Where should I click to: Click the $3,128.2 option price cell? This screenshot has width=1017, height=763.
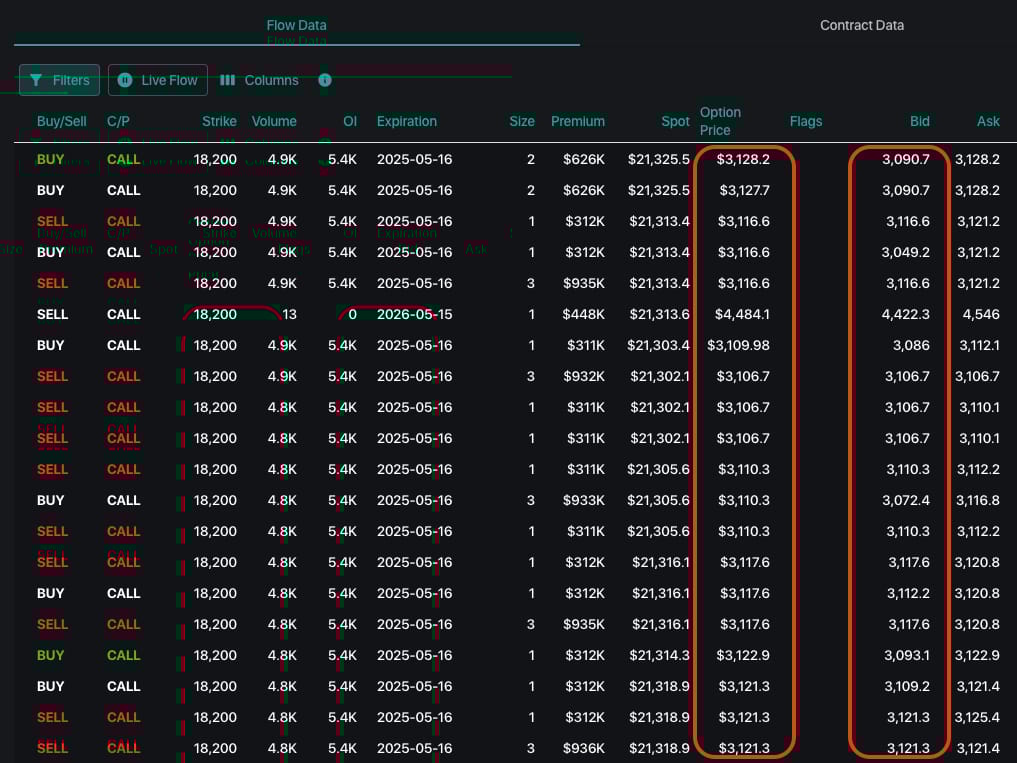[743, 159]
